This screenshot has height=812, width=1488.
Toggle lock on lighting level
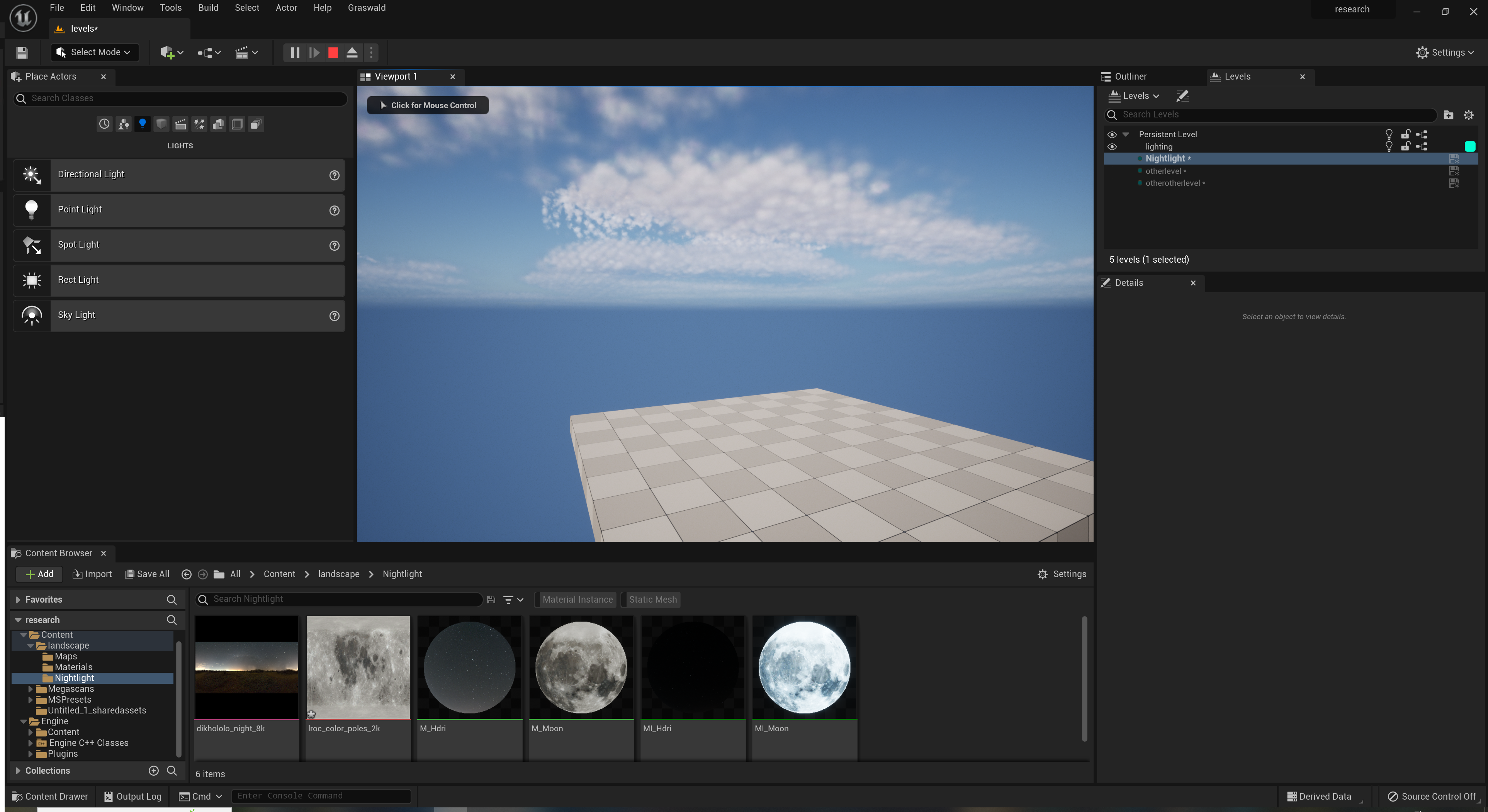click(x=1405, y=147)
